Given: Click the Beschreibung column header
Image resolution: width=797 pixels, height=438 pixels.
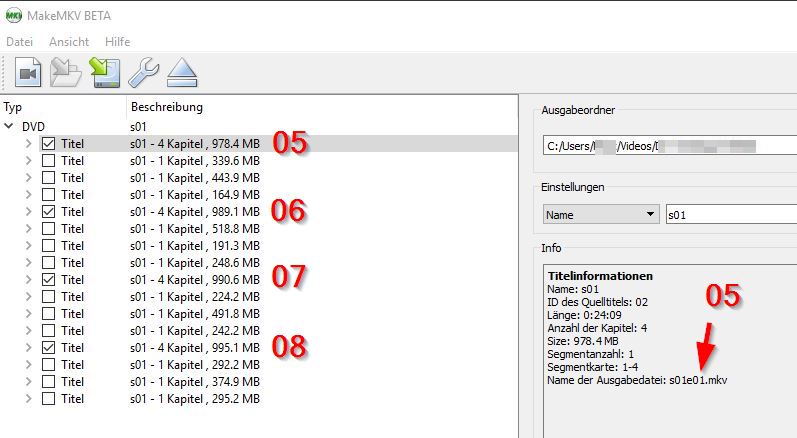Looking at the screenshot, I should 166,107.
